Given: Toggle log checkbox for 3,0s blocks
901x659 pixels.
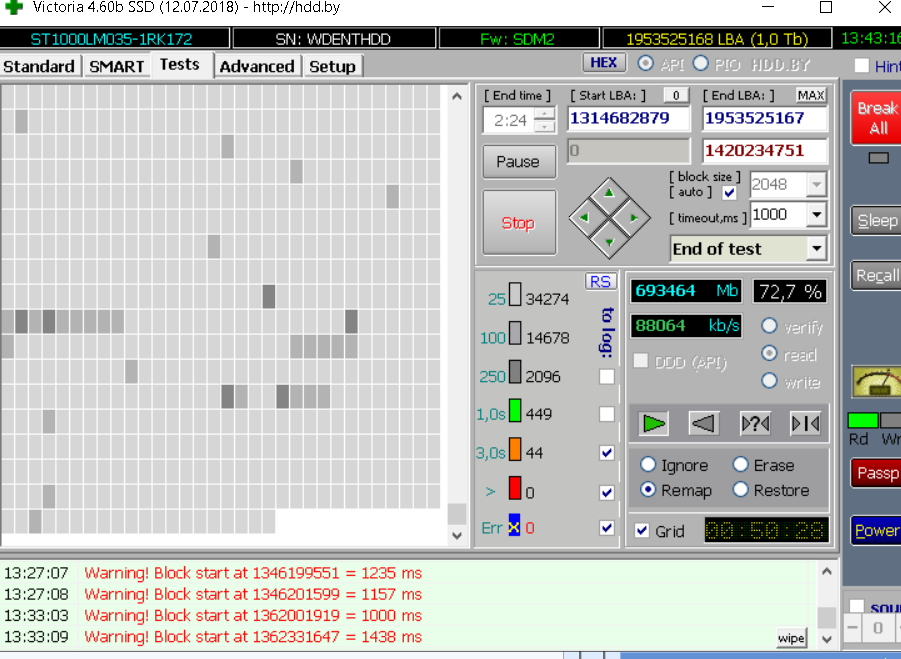Looking at the screenshot, I should (607, 453).
